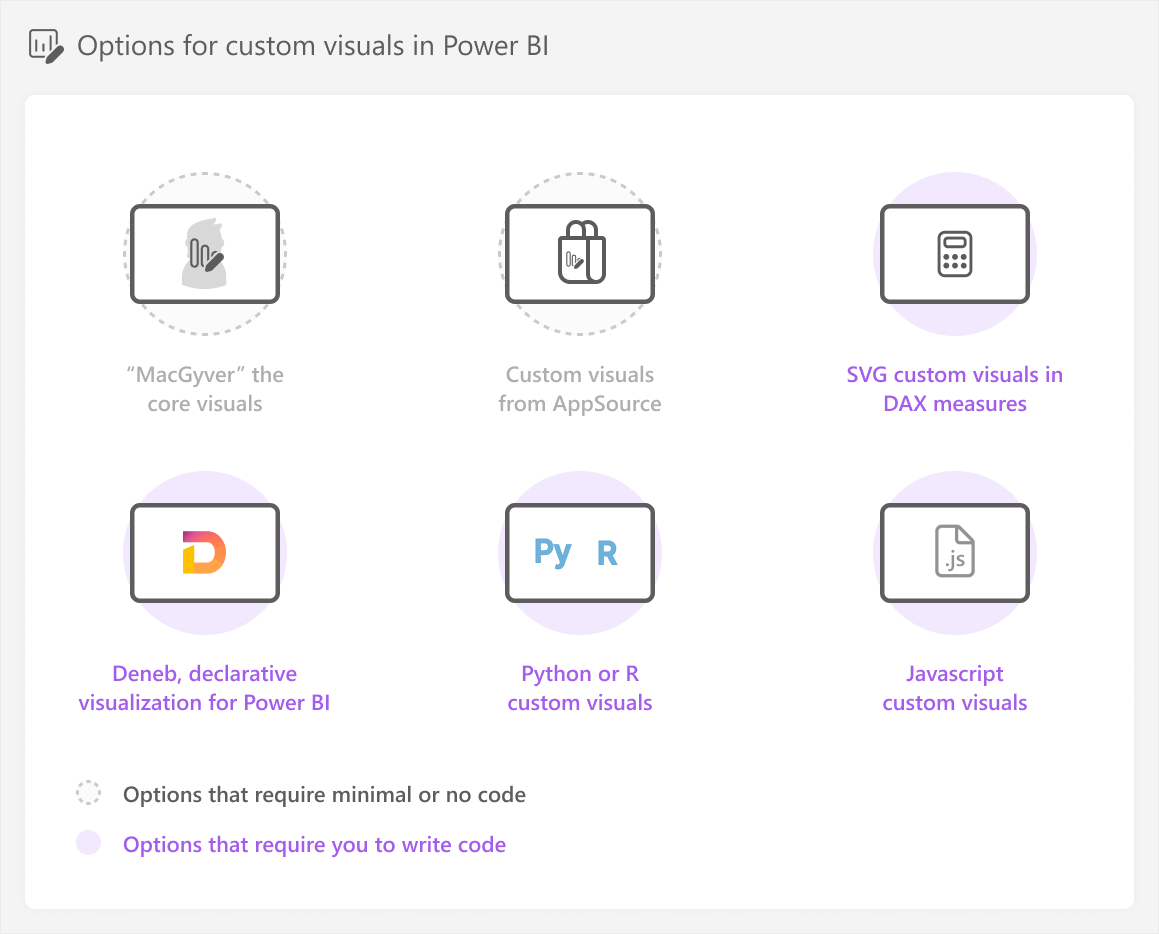Image resolution: width=1159 pixels, height=934 pixels.
Task: Select the .js file icon
Action: [x=955, y=553]
